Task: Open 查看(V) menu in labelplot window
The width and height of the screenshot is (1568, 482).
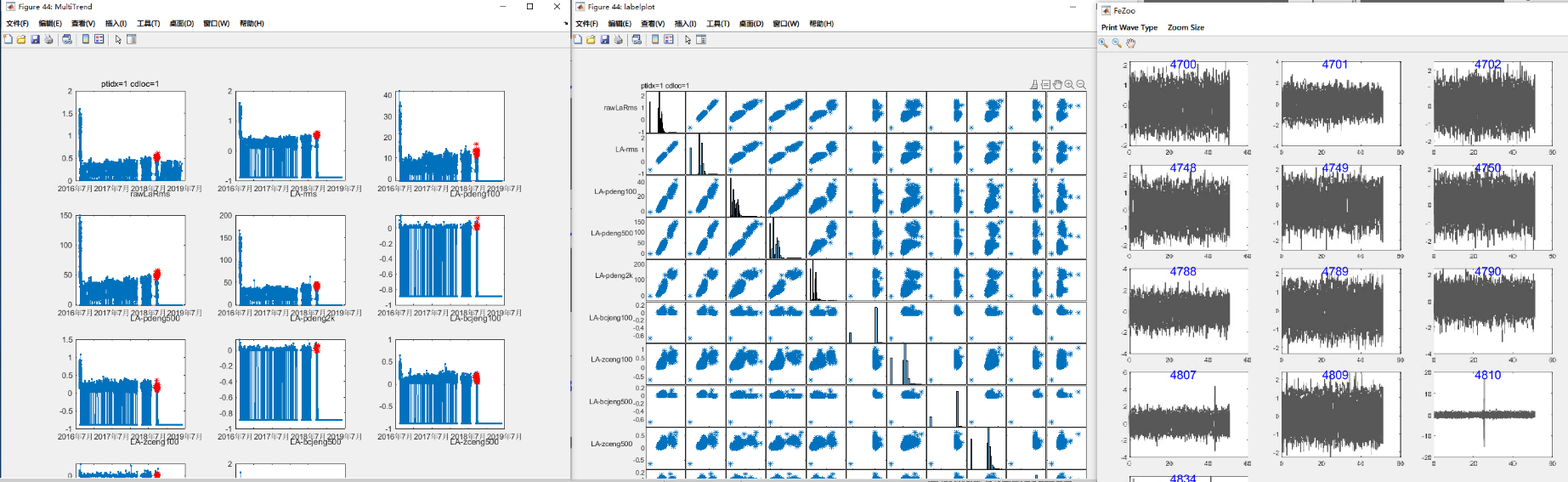Action: 653,24
